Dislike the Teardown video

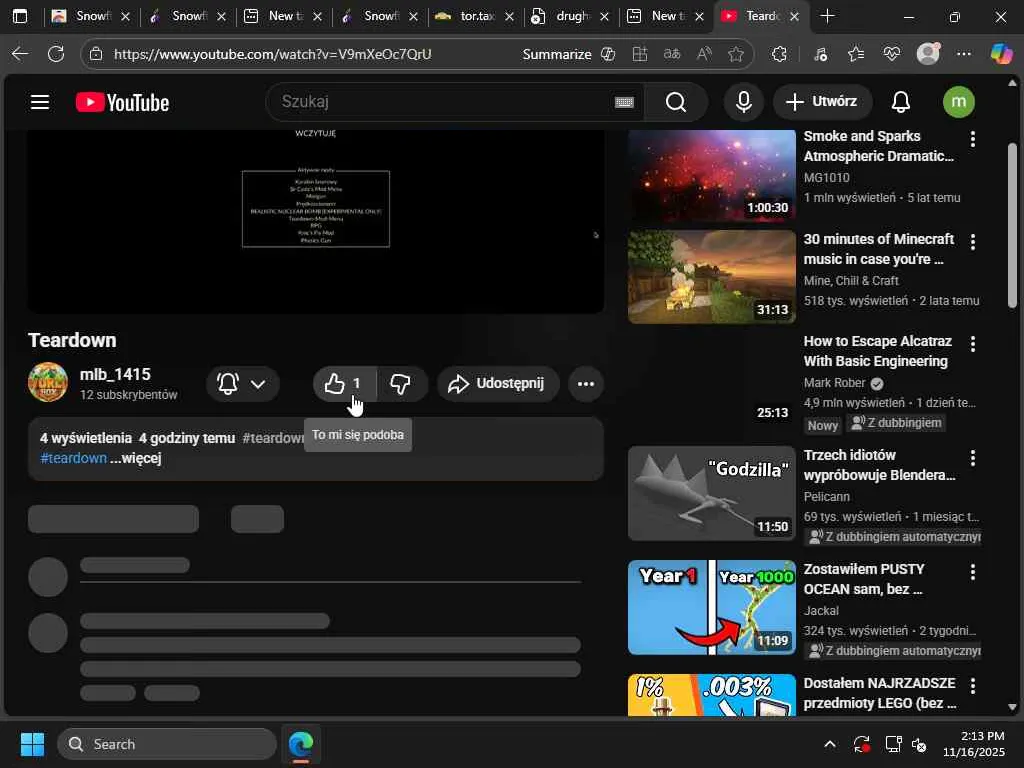401,384
